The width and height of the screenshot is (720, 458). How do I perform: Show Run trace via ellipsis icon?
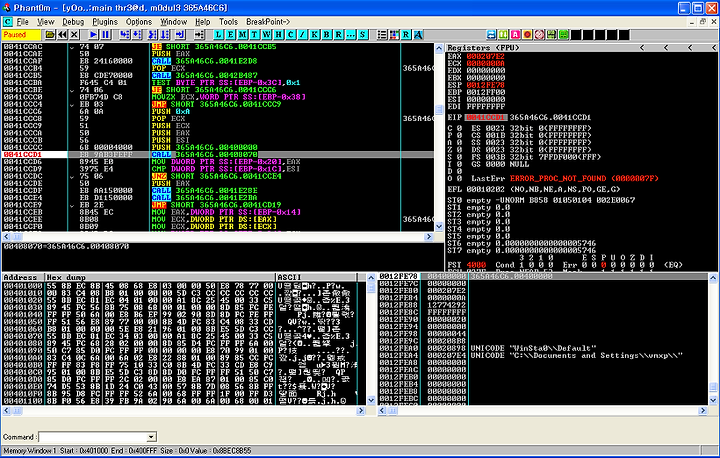click(x=350, y=34)
